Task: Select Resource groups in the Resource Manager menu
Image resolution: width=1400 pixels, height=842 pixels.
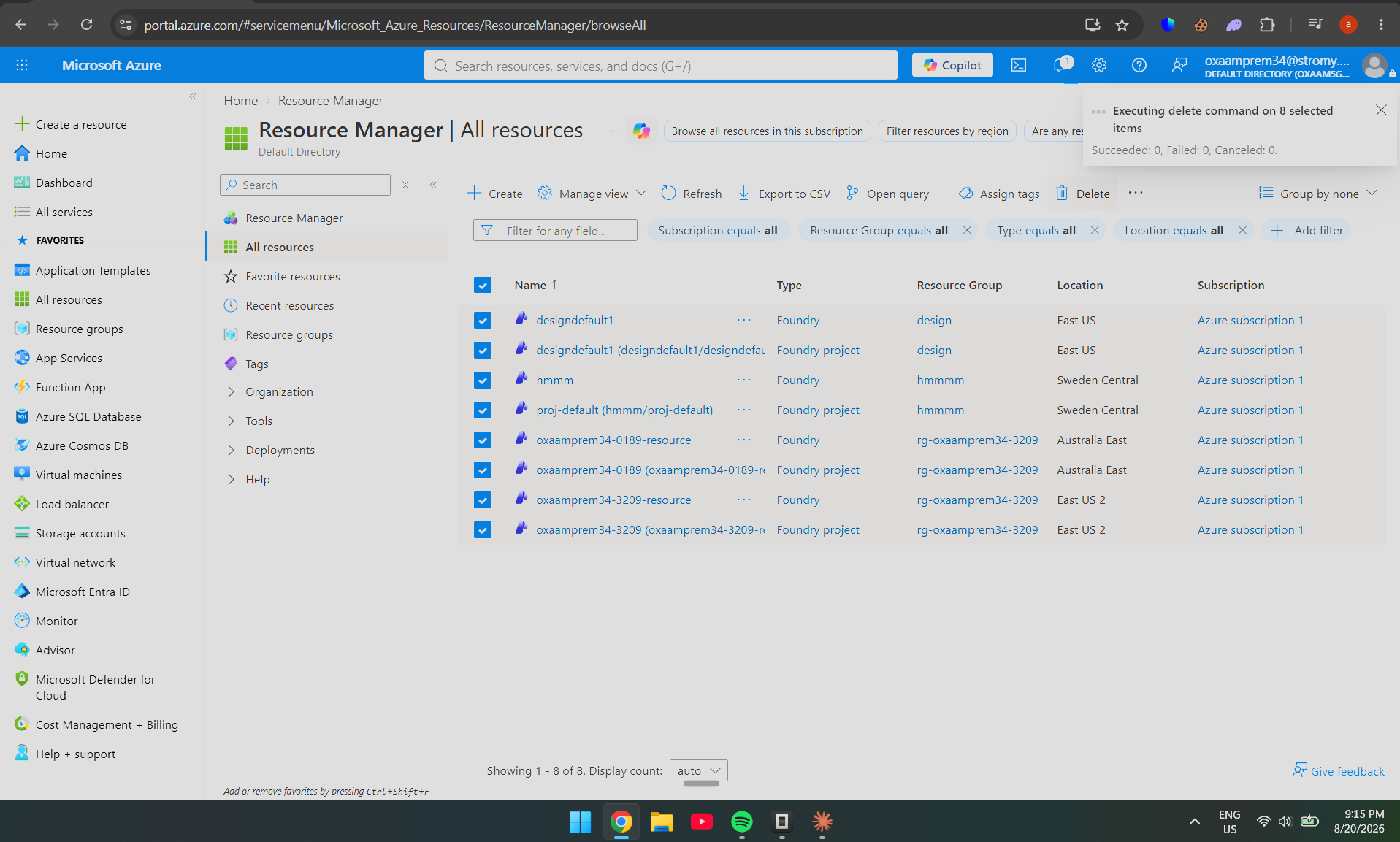Action: (x=289, y=334)
